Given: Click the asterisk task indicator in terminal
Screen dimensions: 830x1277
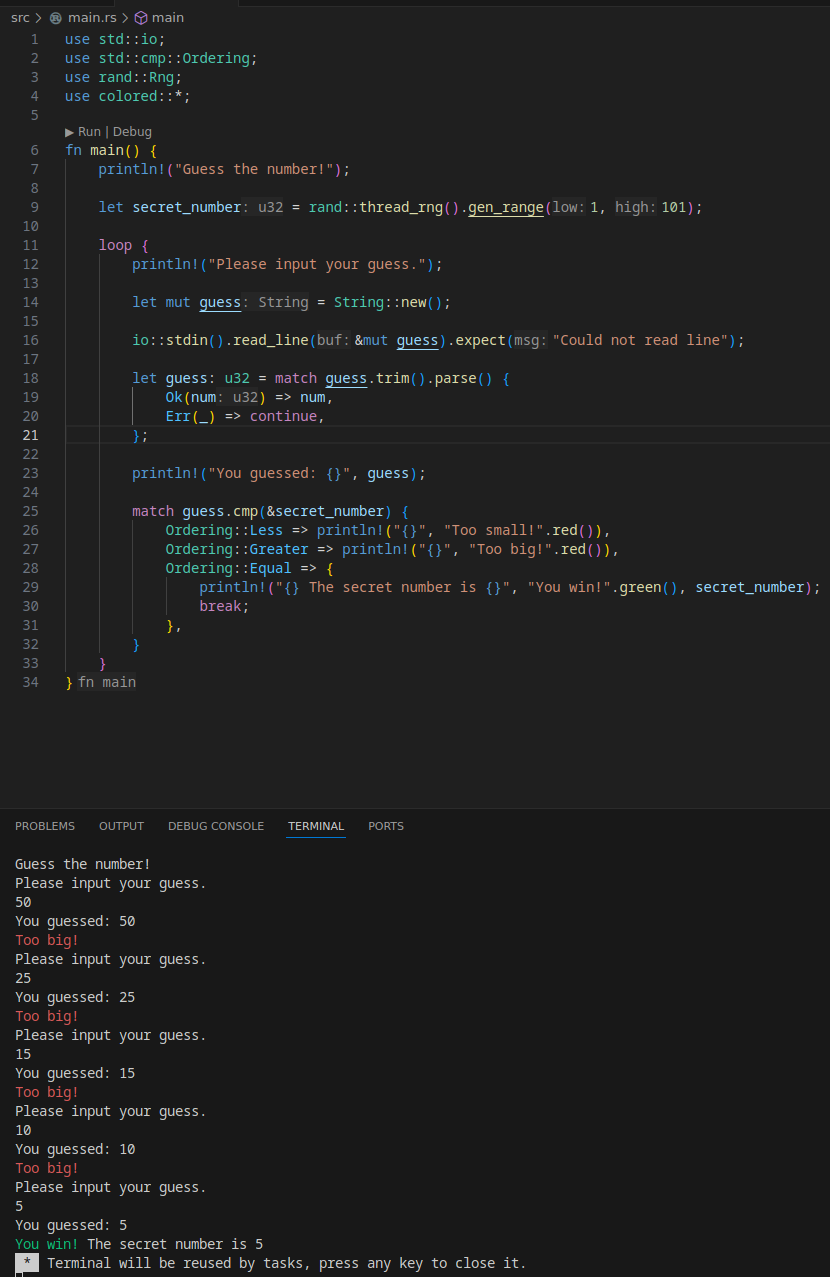Looking at the screenshot, I should 28,1263.
